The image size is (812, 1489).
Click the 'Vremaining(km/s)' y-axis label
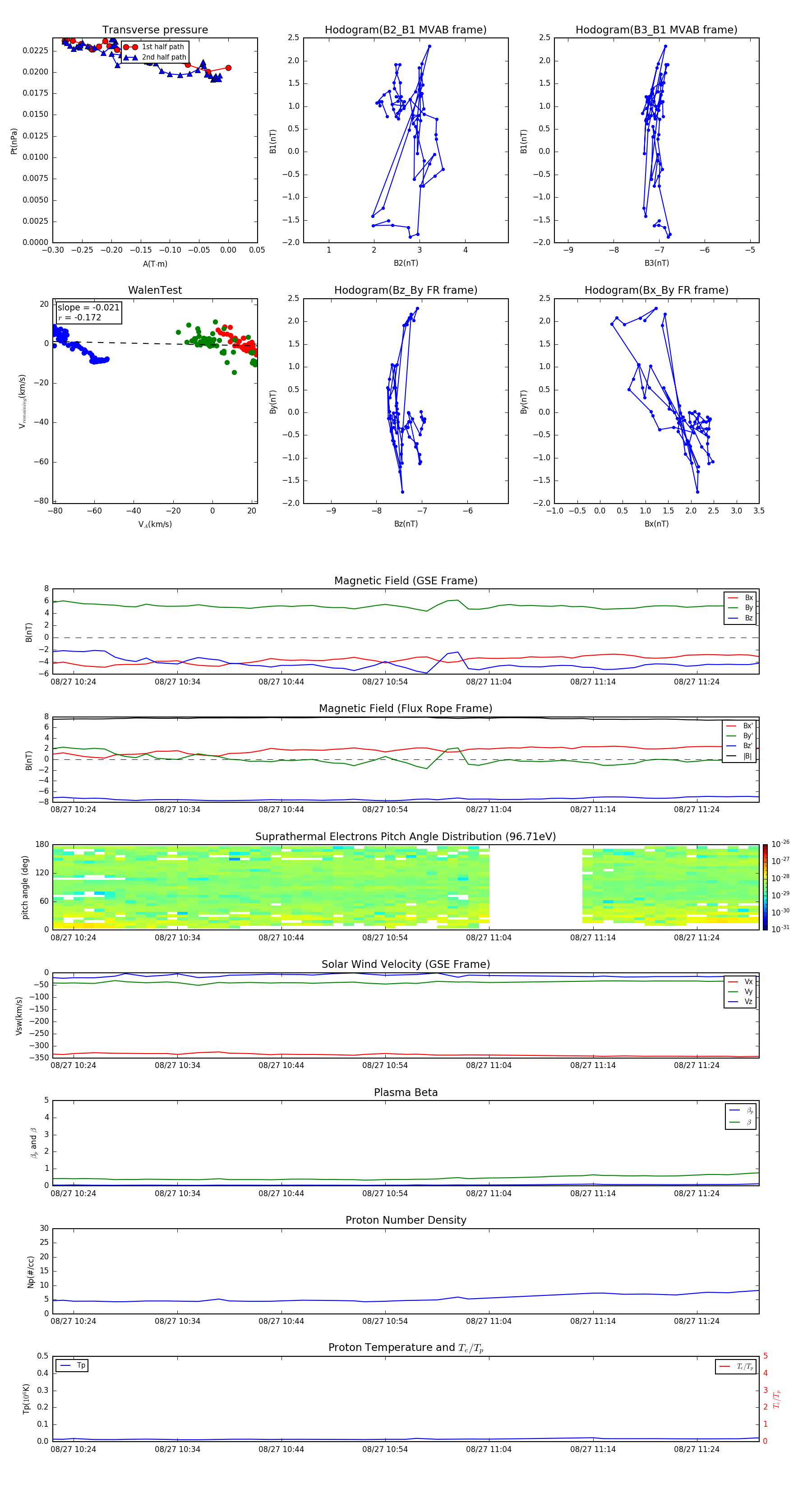click(23, 401)
